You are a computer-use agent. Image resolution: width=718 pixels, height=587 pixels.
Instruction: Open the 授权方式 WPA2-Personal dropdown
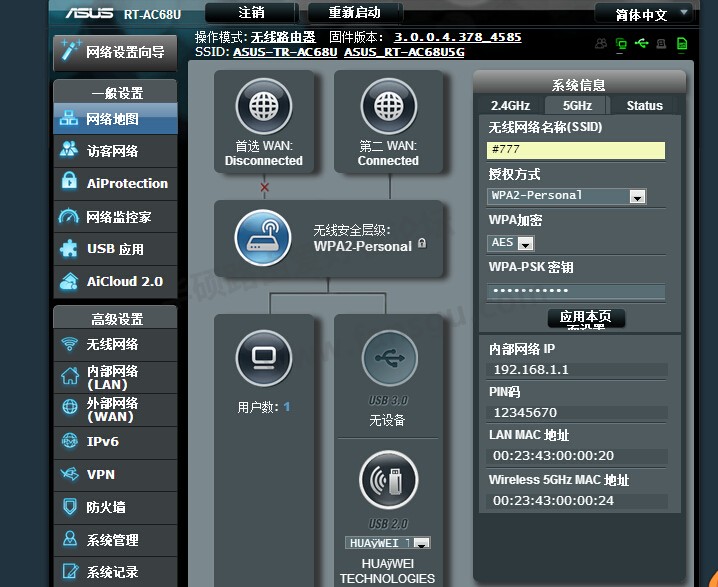pyautogui.click(x=566, y=196)
